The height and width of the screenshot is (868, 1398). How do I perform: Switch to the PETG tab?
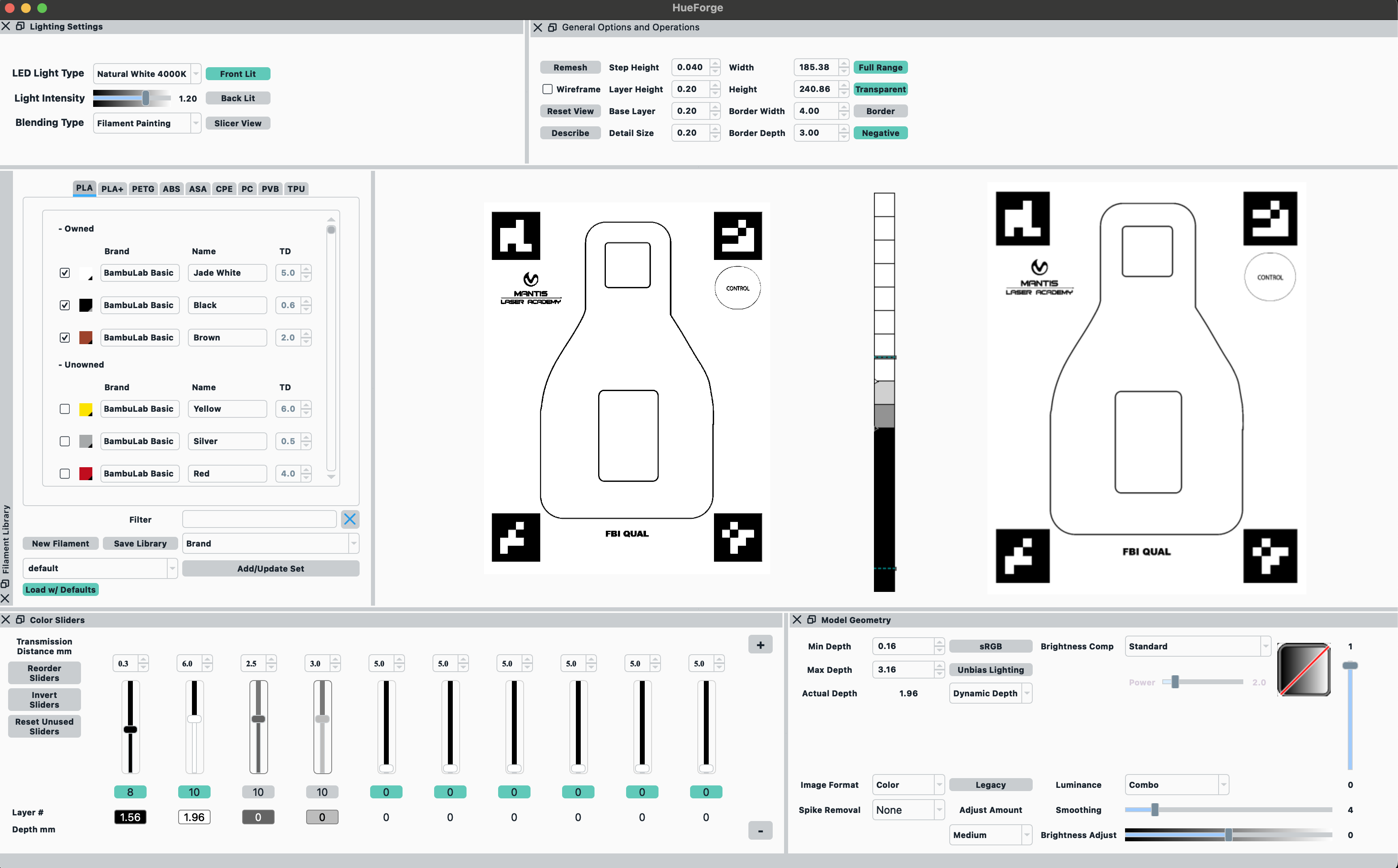coord(143,189)
